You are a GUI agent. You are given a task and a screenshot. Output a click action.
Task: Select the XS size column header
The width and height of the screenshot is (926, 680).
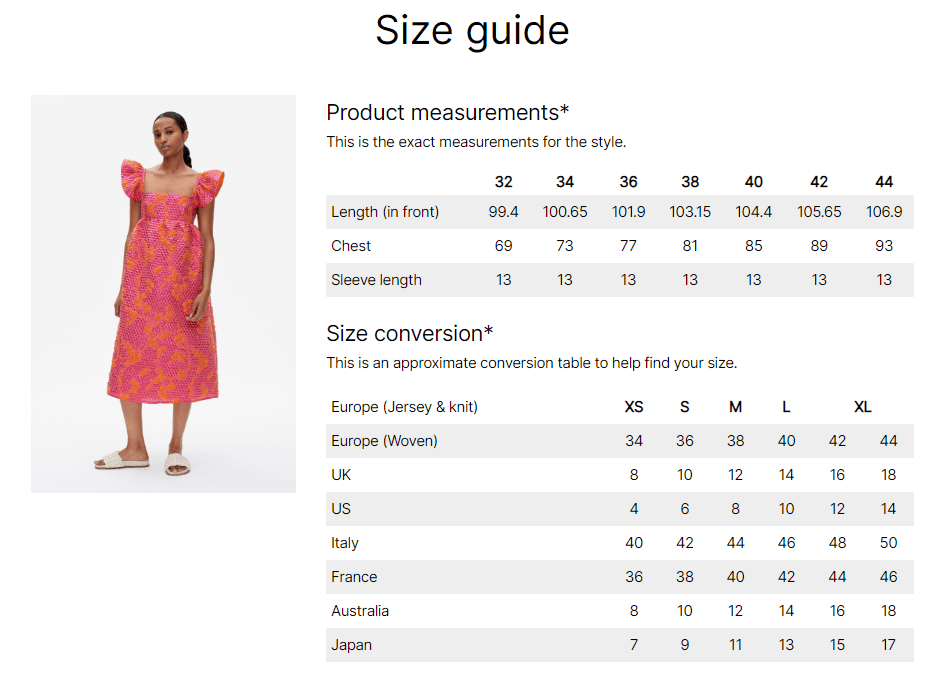coord(634,407)
